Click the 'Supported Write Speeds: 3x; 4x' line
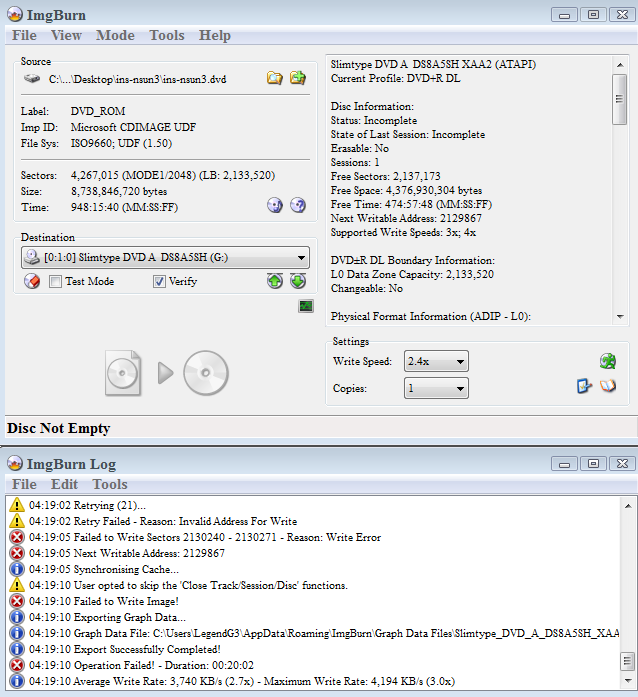Viewport: 638px width, 697px height. point(403,232)
